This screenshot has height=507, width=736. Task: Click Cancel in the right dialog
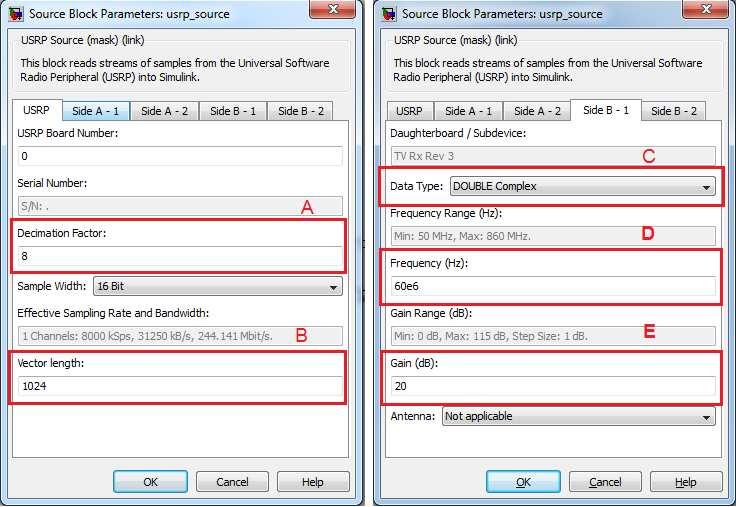605,482
